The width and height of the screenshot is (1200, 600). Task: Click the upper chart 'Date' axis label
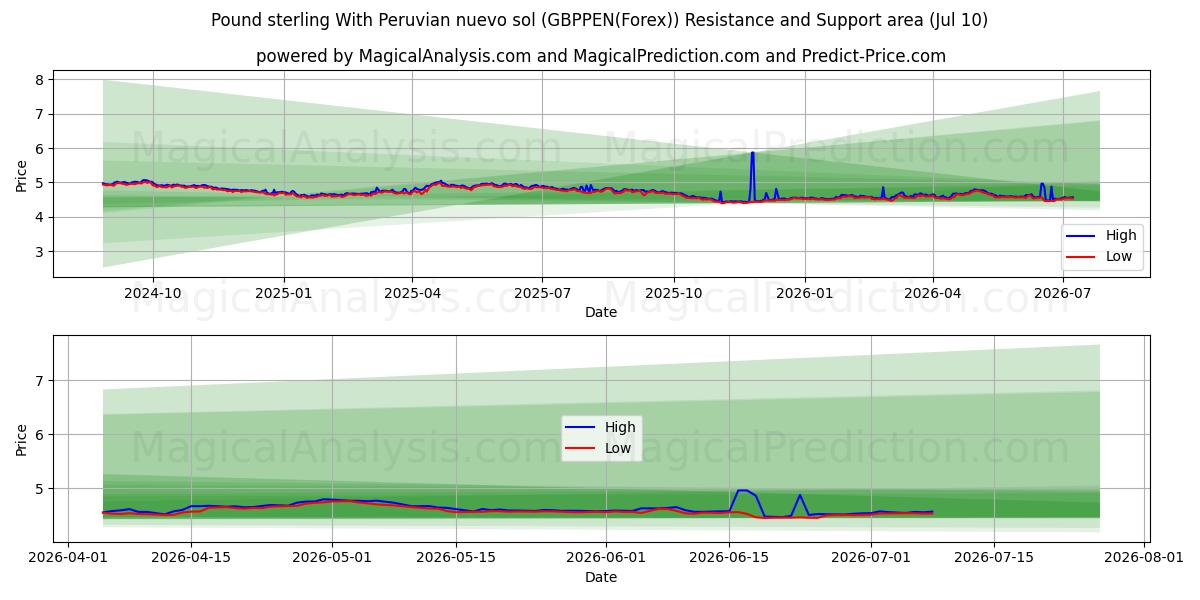coord(601,313)
